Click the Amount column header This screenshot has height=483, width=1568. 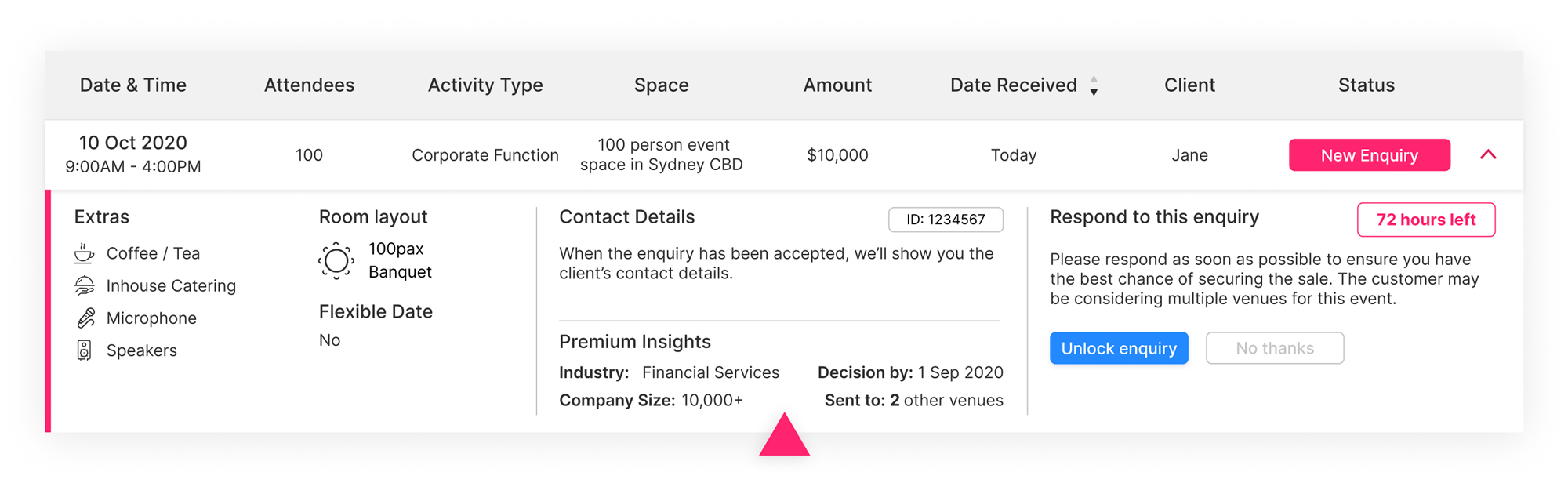(837, 85)
